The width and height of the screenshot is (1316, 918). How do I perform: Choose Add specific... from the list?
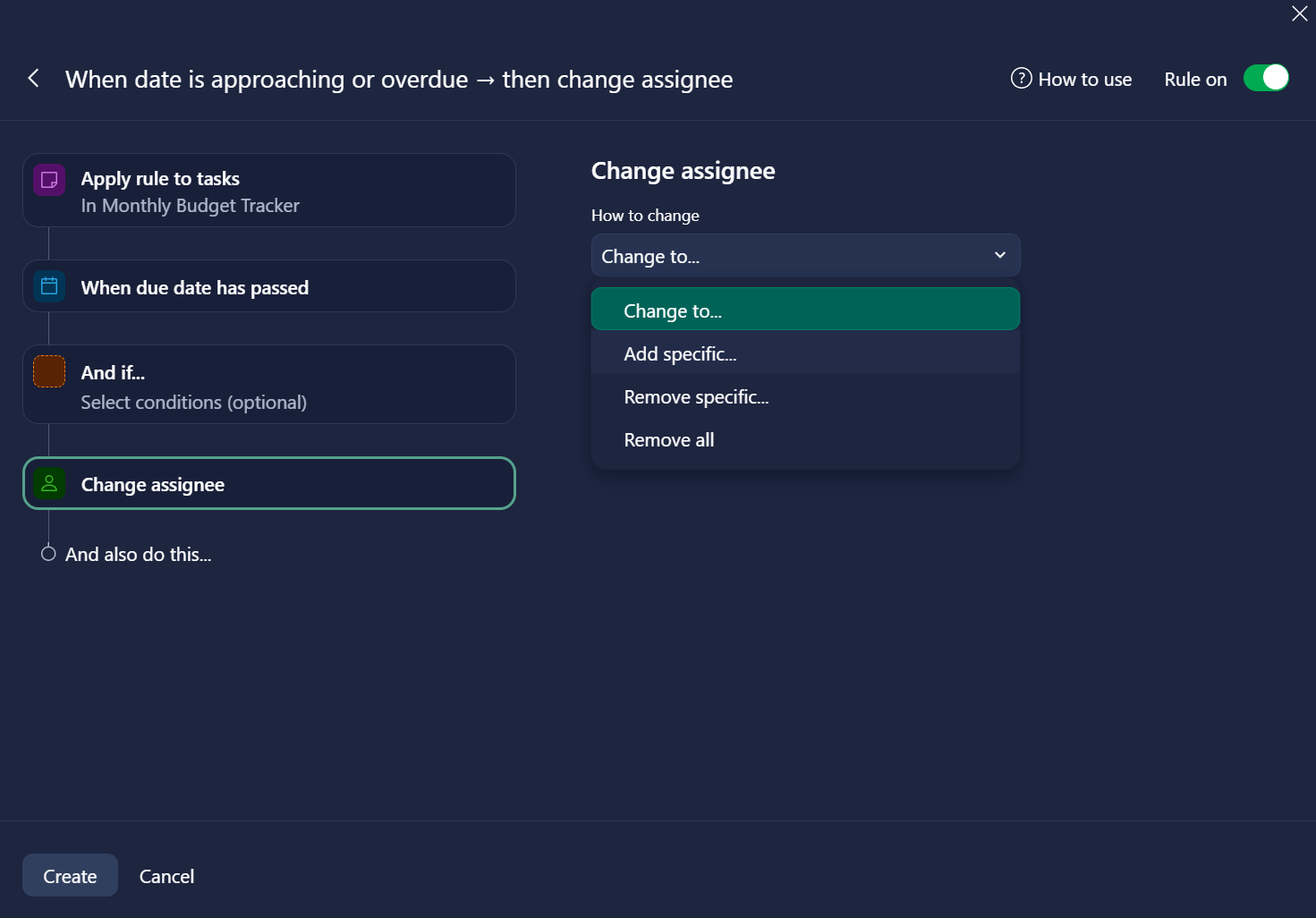coord(680,354)
